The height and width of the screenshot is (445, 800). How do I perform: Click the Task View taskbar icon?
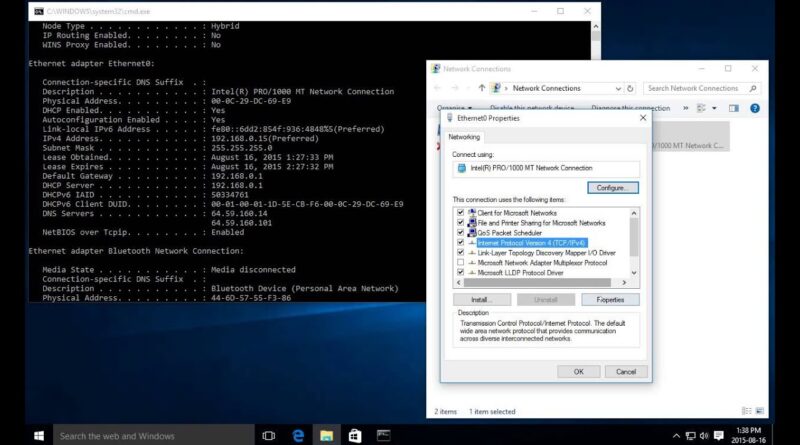click(x=268, y=436)
